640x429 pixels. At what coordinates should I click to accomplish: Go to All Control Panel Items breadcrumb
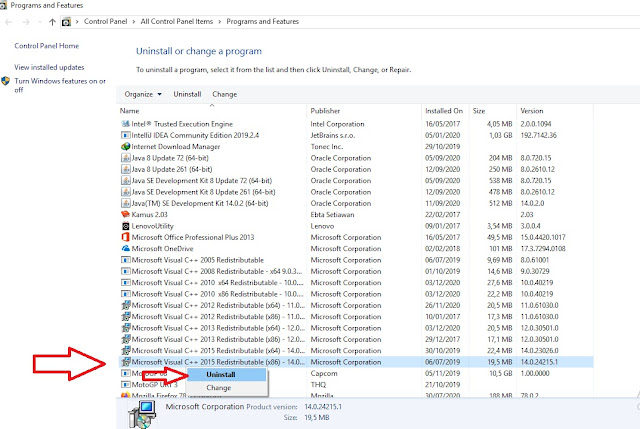pos(177,22)
